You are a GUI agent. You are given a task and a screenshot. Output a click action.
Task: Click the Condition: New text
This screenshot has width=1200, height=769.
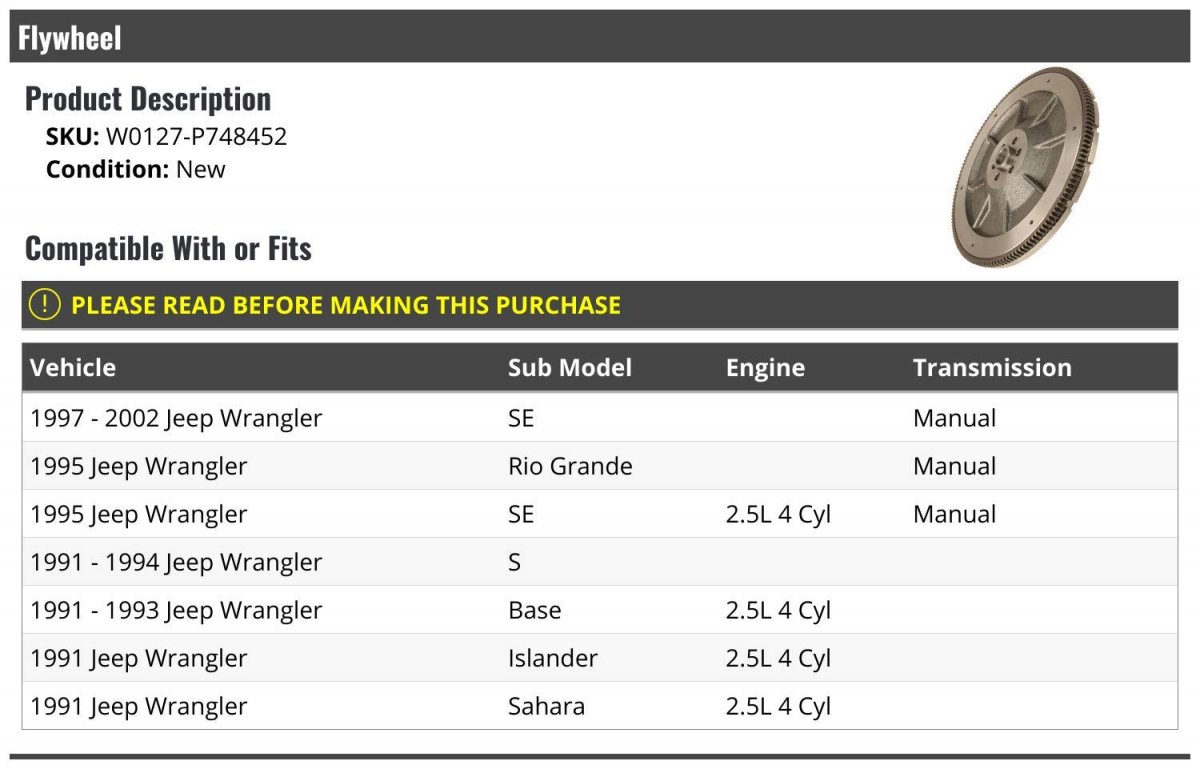point(136,169)
